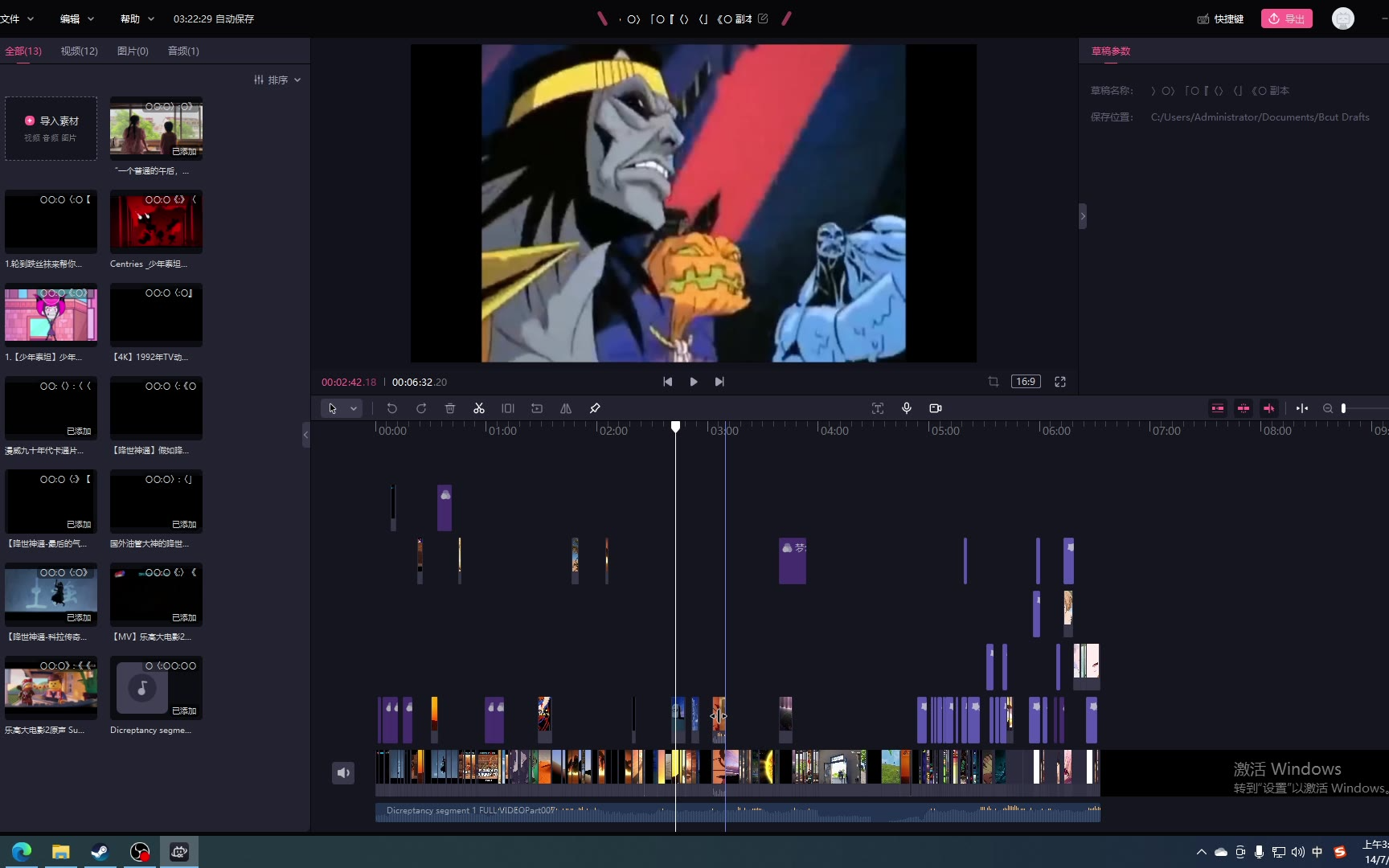This screenshot has width=1389, height=868.
Task: Undo the last edit
Action: 391,408
